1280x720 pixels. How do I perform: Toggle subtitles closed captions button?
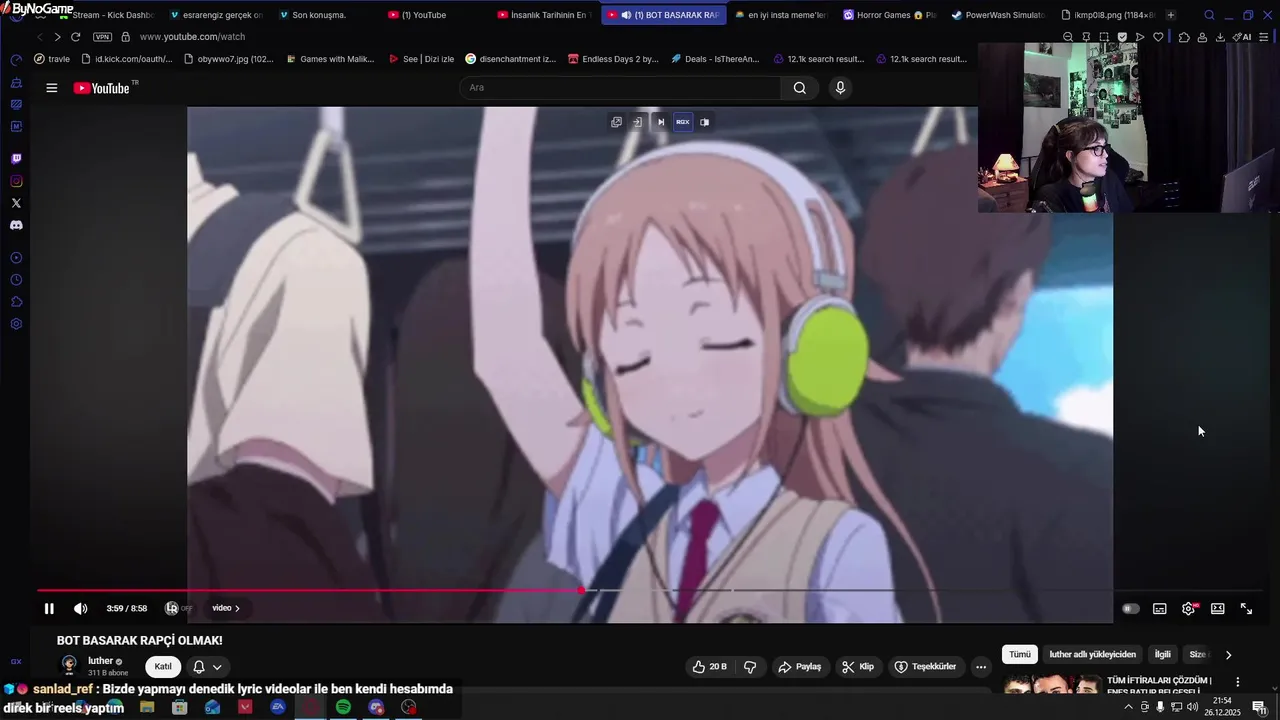pyautogui.click(x=1160, y=608)
